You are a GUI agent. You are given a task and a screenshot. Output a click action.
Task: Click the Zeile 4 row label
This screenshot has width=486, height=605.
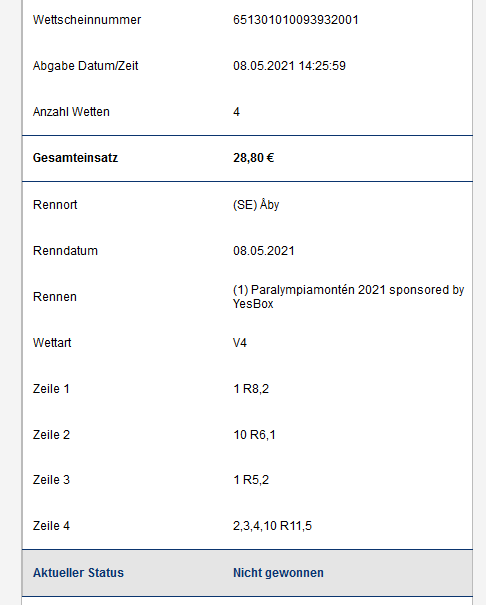[51, 526]
